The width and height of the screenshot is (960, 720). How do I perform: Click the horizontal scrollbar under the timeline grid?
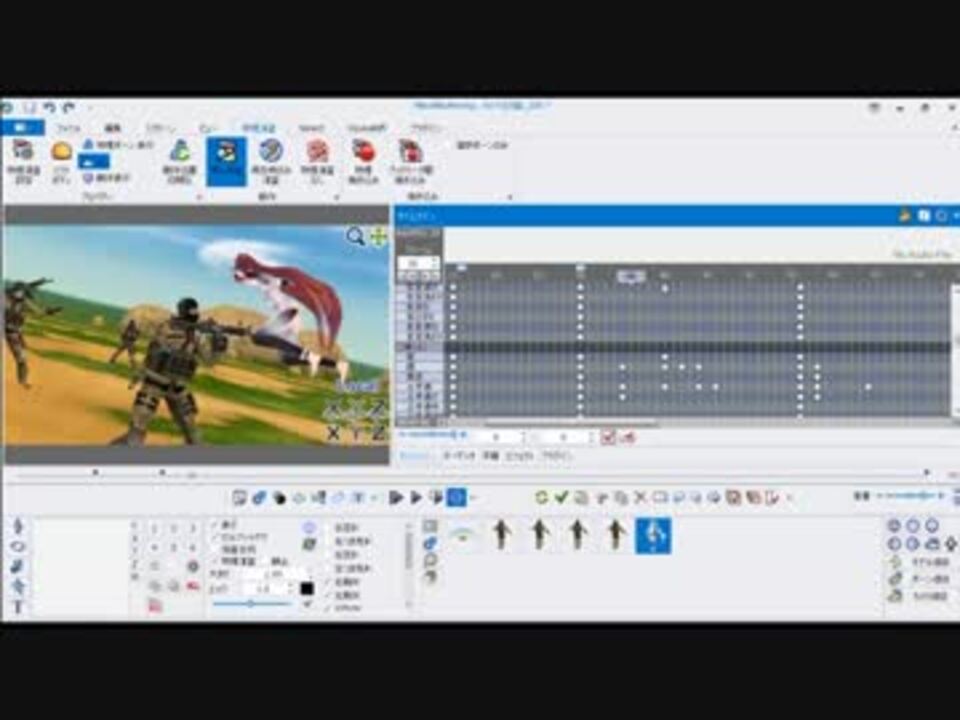tap(572, 423)
